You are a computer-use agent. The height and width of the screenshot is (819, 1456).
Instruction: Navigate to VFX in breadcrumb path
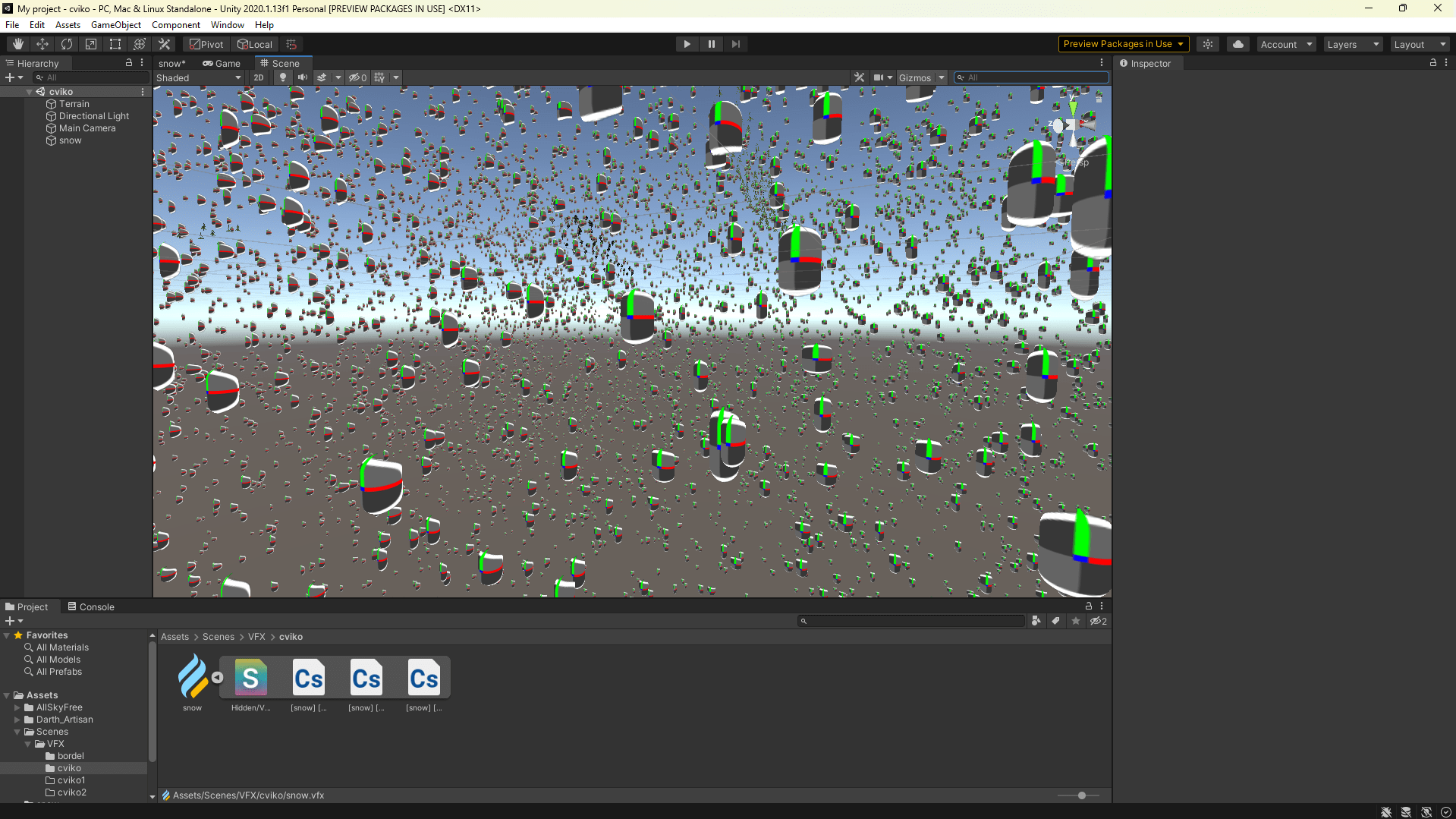coord(256,637)
